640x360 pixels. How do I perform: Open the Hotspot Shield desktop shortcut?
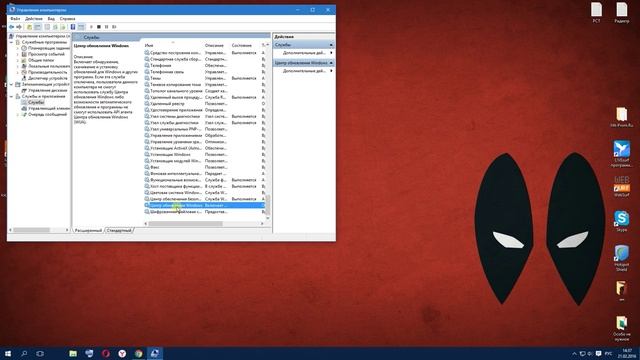click(x=622, y=258)
